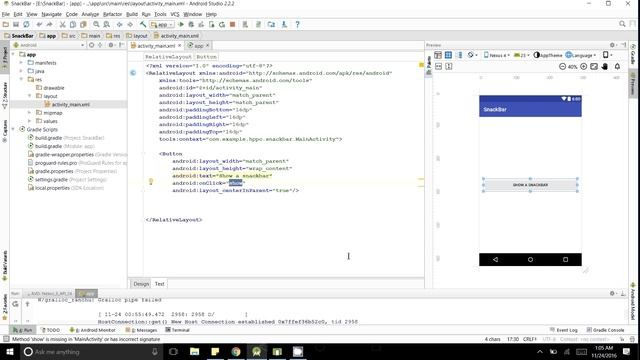Open the Refactor menu

click(x=112, y=14)
